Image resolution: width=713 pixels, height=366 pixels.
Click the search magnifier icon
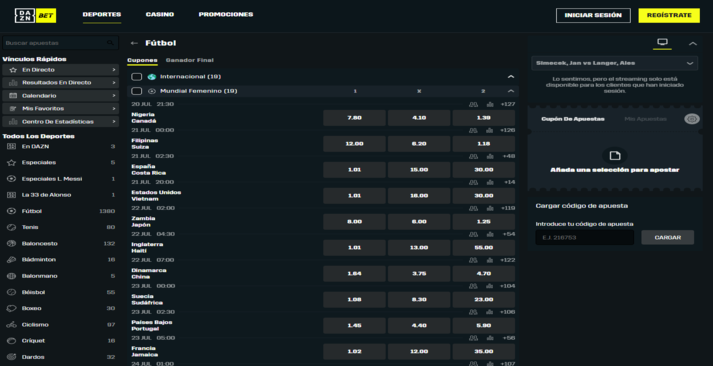[110, 43]
